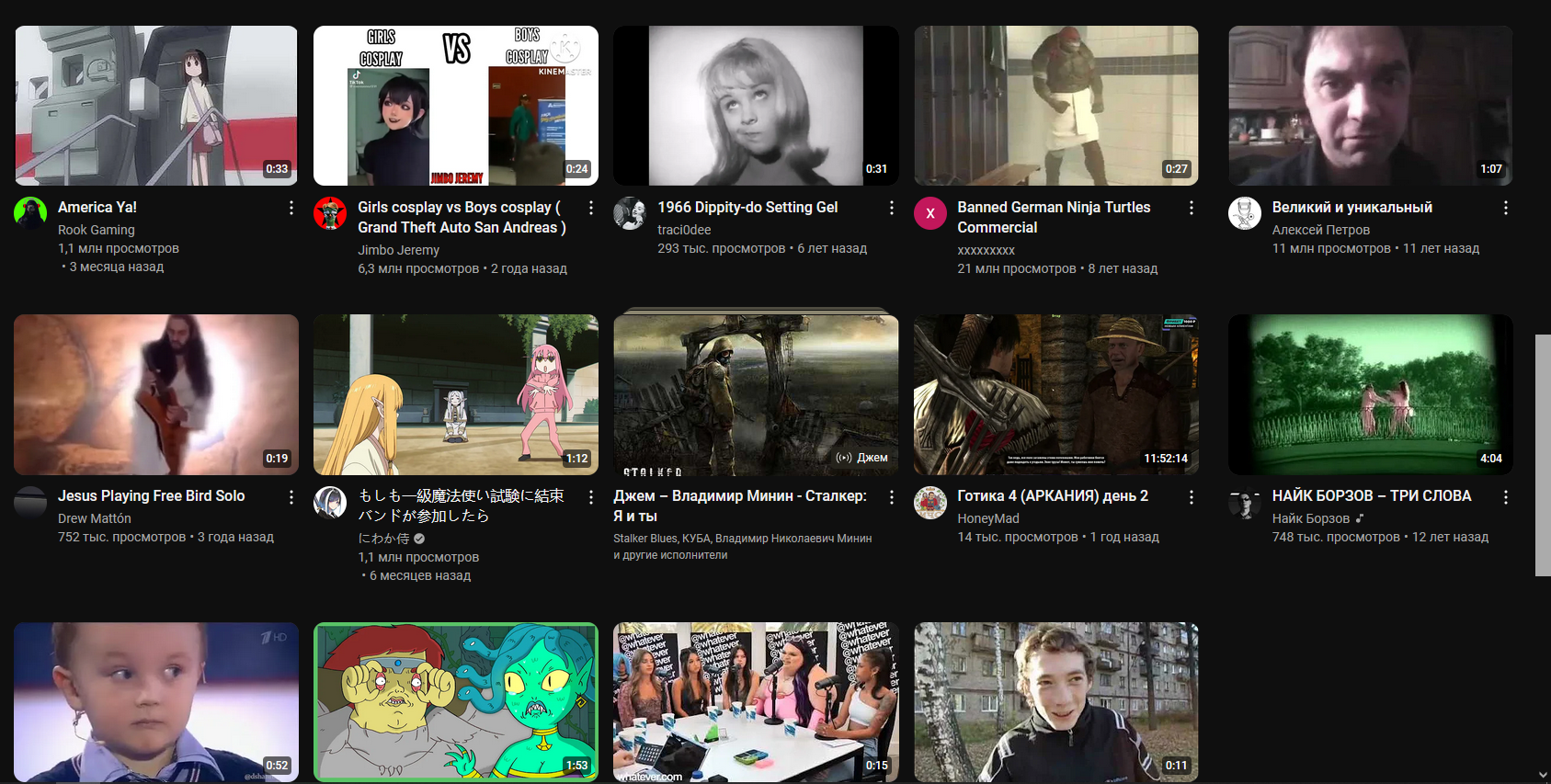Go to Алексей Петров channel name

(x=1321, y=230)
